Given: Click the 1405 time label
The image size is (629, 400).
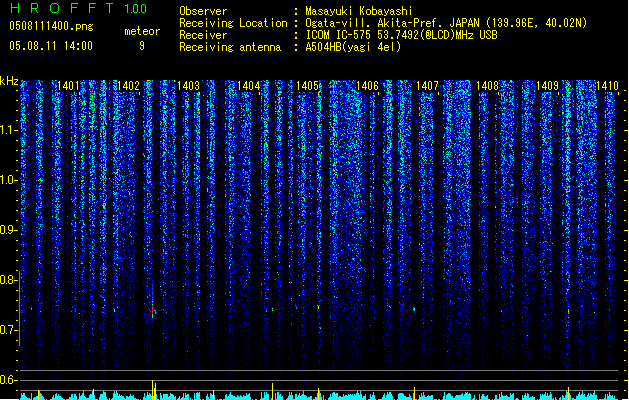Looking at the screenshot, I should (307, 86).
